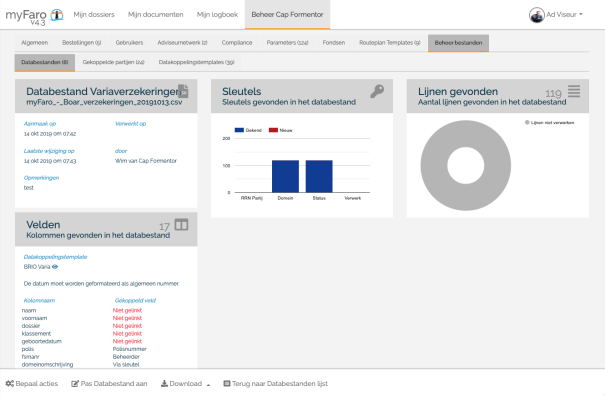Toggle the Lijnen niet verwerken legend item
The width and height of the screenshot is (605, 396).
[549, 122]
